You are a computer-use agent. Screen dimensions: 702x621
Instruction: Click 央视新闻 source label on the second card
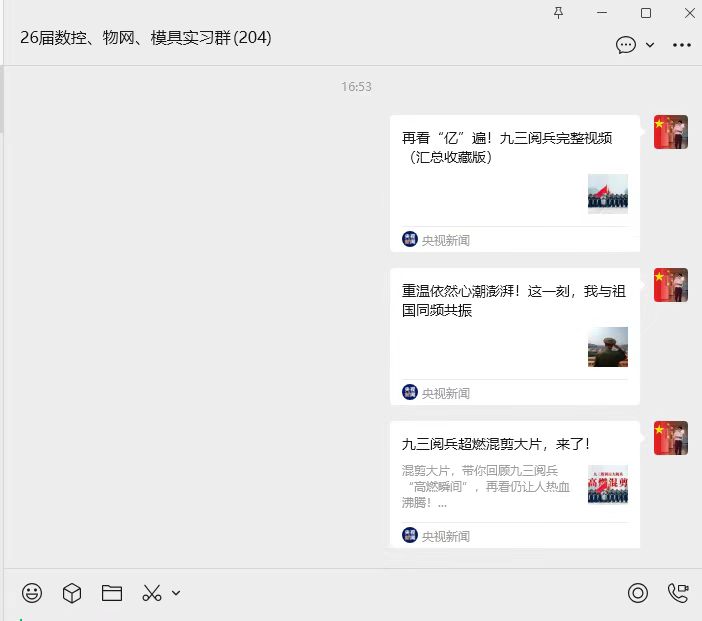445,393
